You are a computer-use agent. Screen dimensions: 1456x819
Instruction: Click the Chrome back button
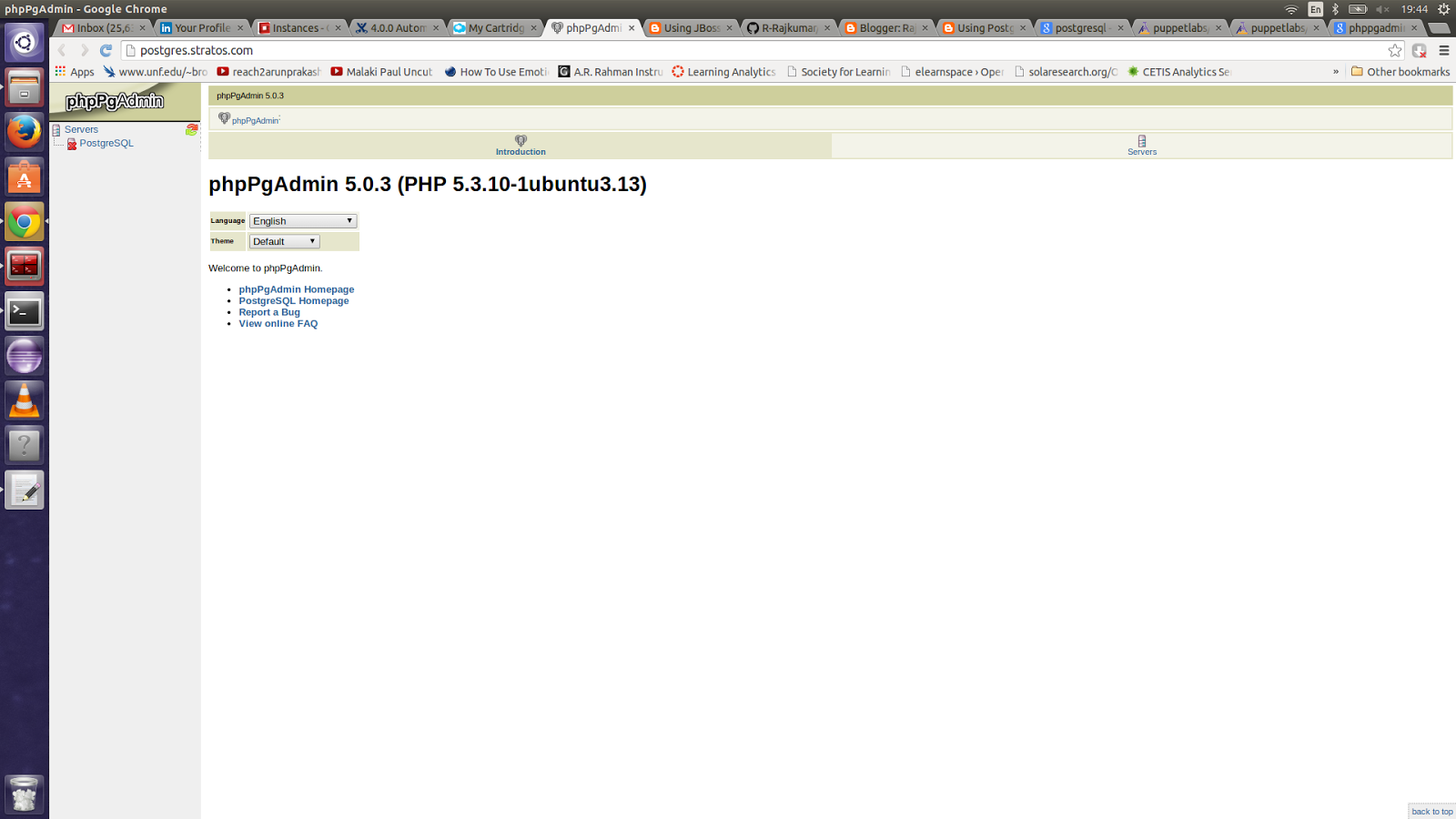click(x=62, y=51)
